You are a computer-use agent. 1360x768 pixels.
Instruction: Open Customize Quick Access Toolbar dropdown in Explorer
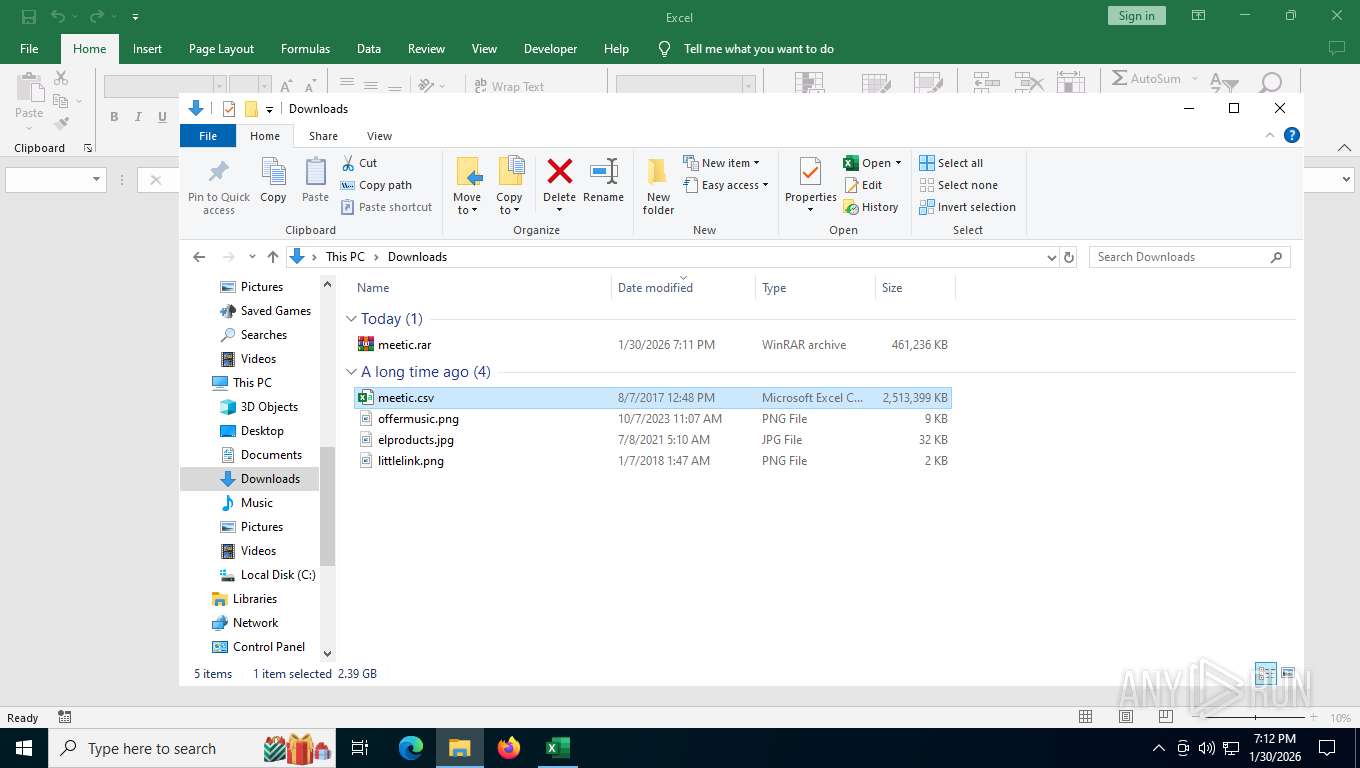pos(269,109)
